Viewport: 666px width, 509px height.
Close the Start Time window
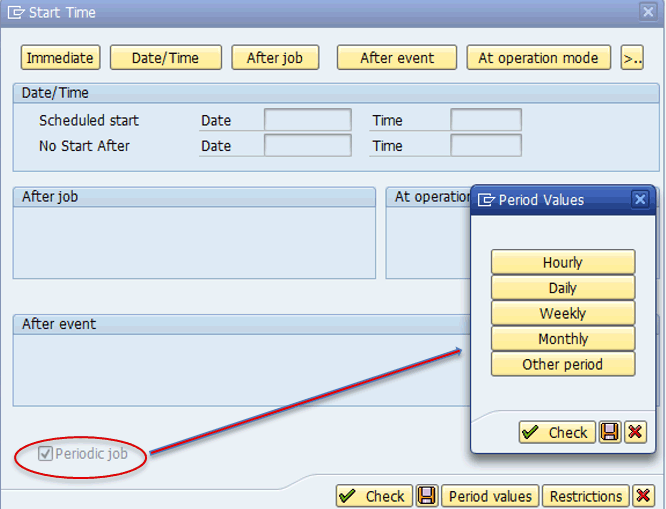tap(648, 11)
